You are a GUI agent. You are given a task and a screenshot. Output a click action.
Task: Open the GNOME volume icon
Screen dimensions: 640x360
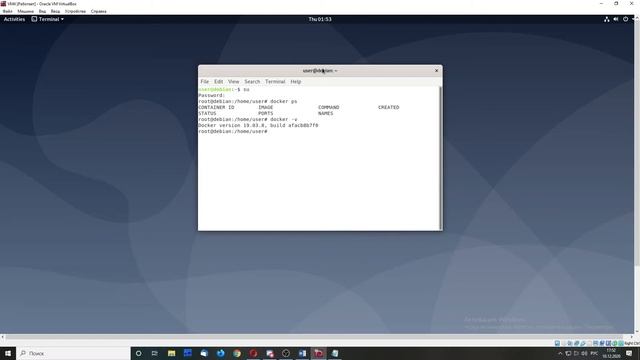(616, 19)
